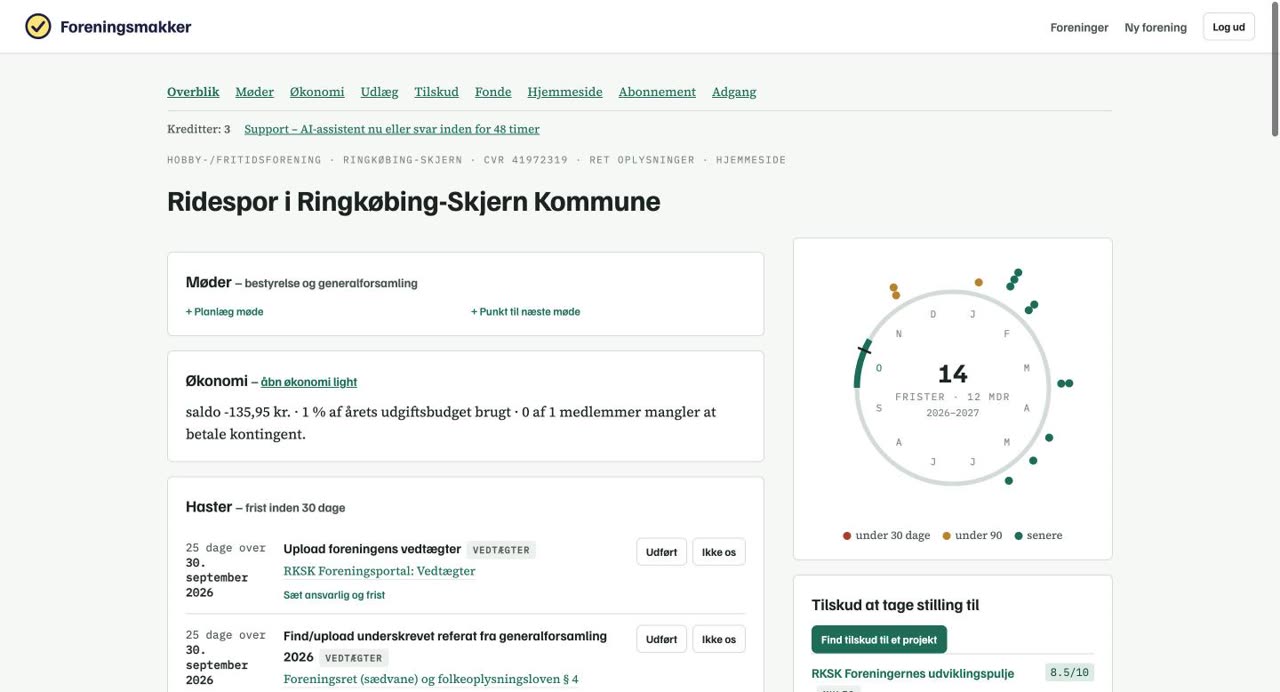Click the CVR 41972319 text
1280x692 pixels.
(x=526, y=160)
